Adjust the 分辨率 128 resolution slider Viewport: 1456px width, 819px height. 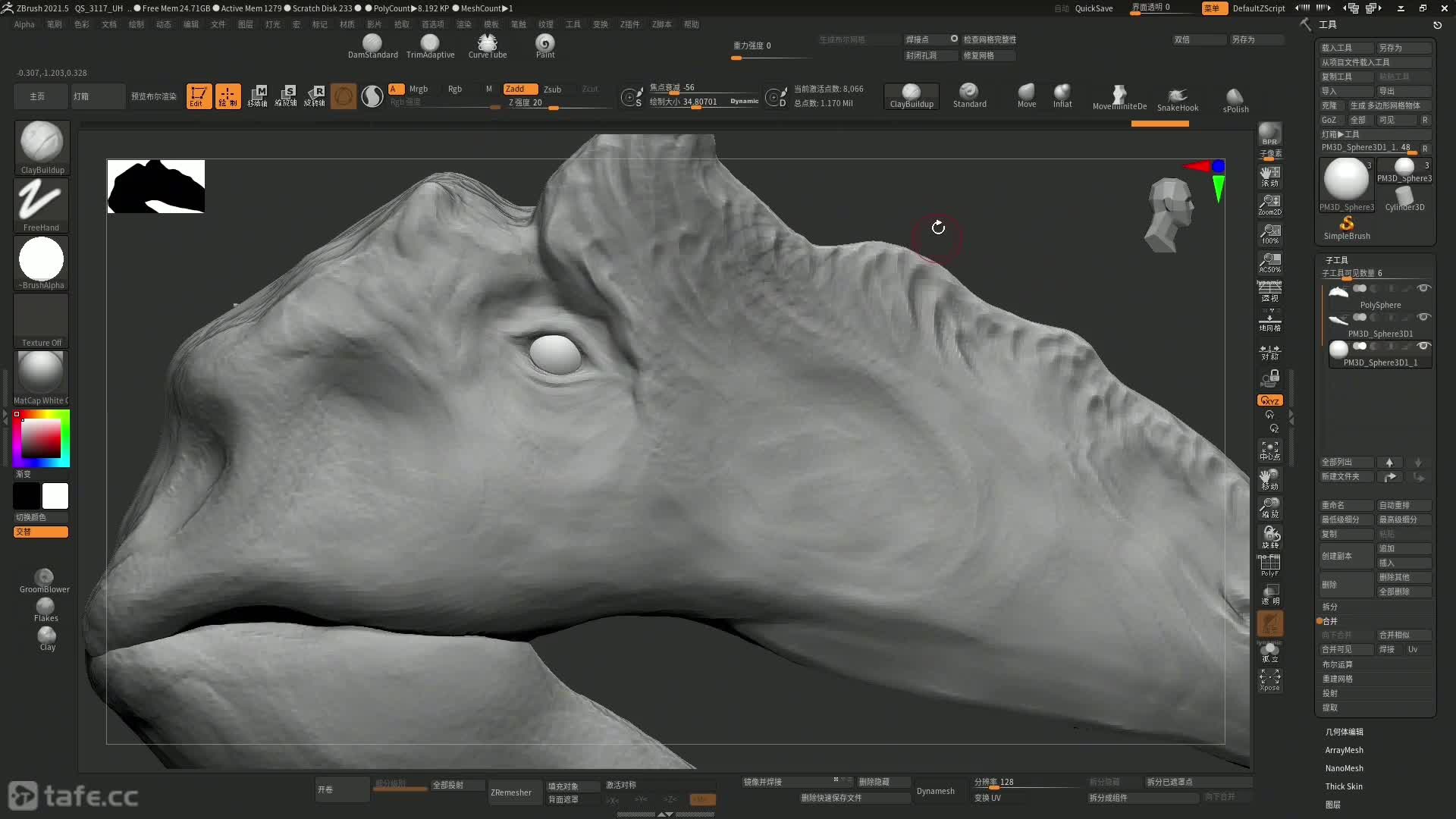point(1028,782)
